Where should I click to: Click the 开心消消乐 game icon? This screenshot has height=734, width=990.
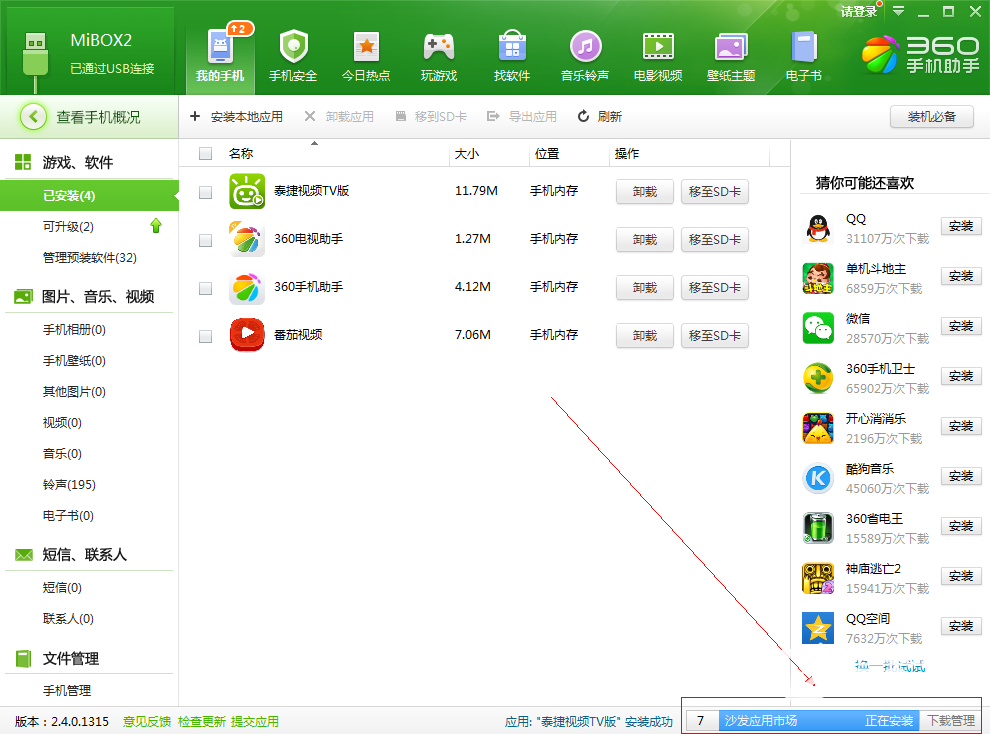(818, 428)
